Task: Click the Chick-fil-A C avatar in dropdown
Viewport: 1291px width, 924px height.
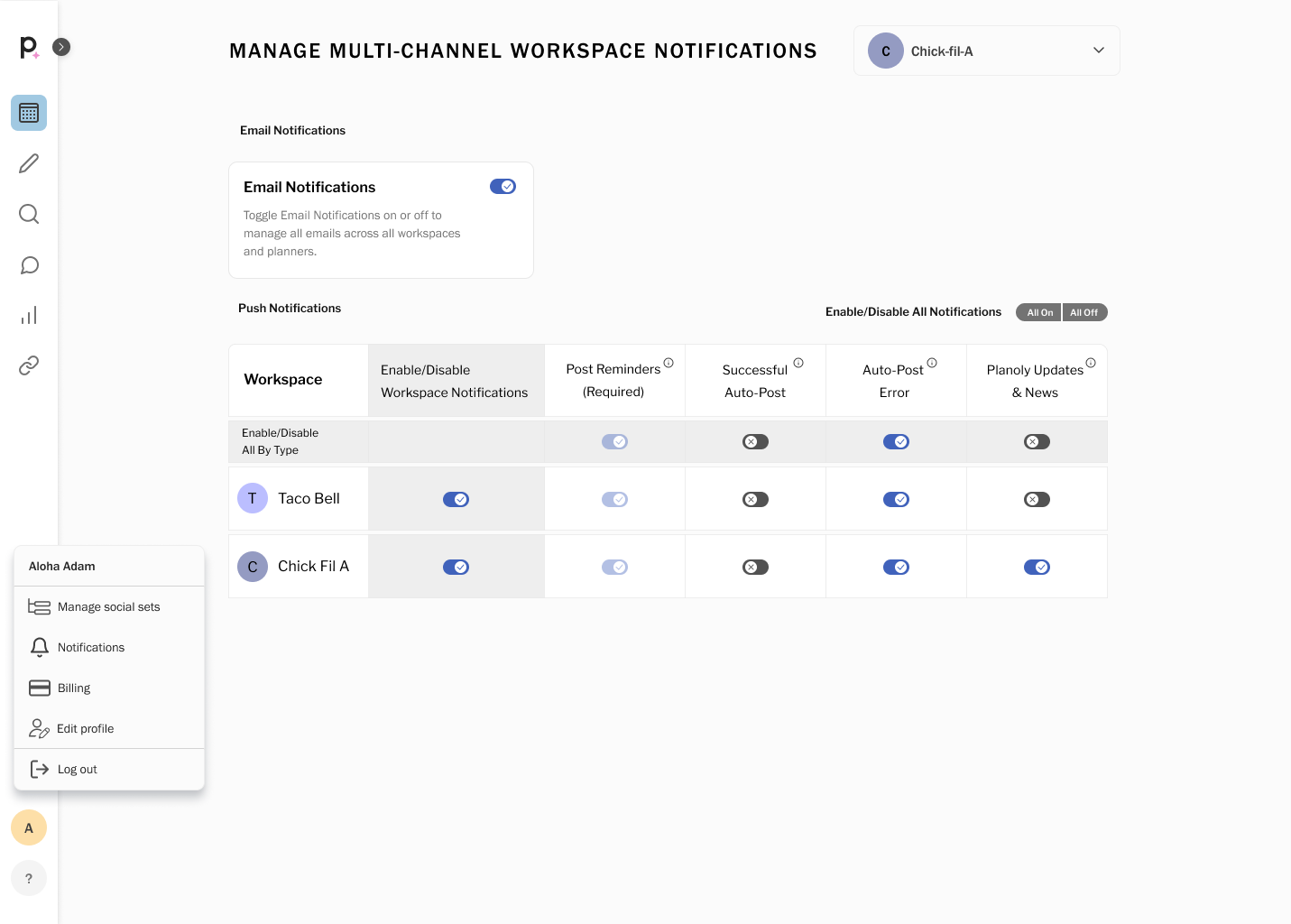Action: pos(886,51)
